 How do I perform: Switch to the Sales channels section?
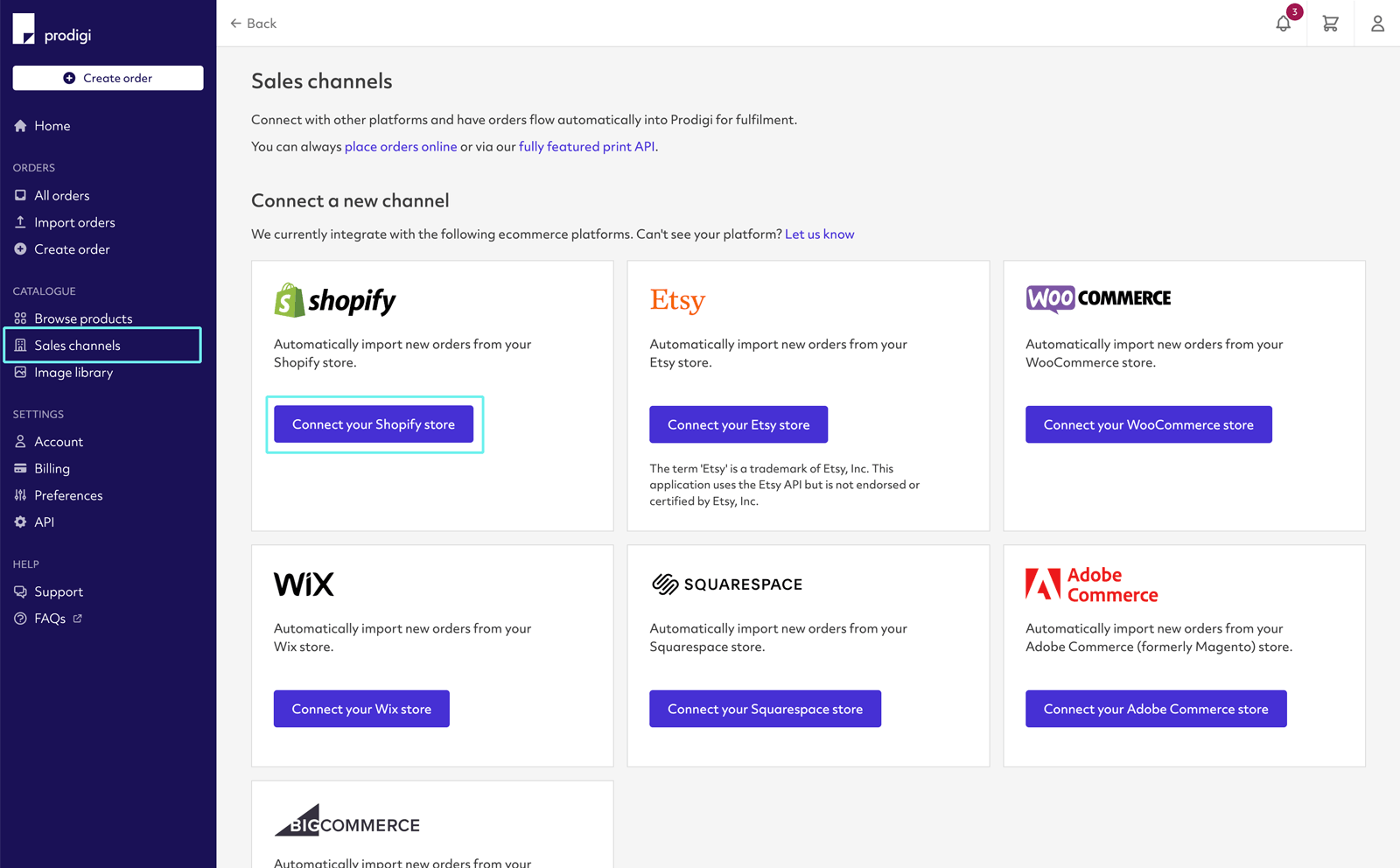[x=77, y=345]
